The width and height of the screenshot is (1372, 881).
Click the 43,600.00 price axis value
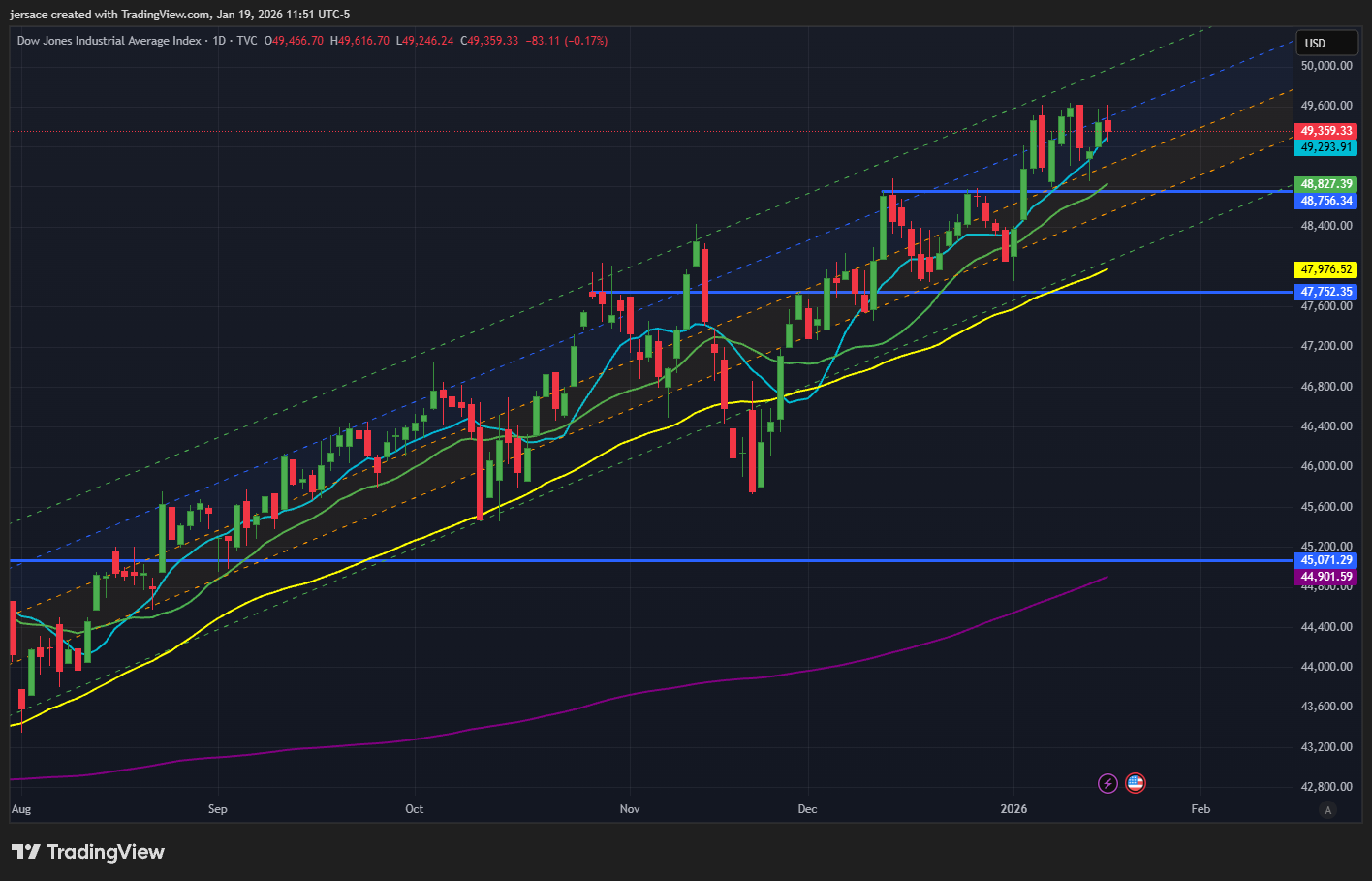click(1326, 707)
